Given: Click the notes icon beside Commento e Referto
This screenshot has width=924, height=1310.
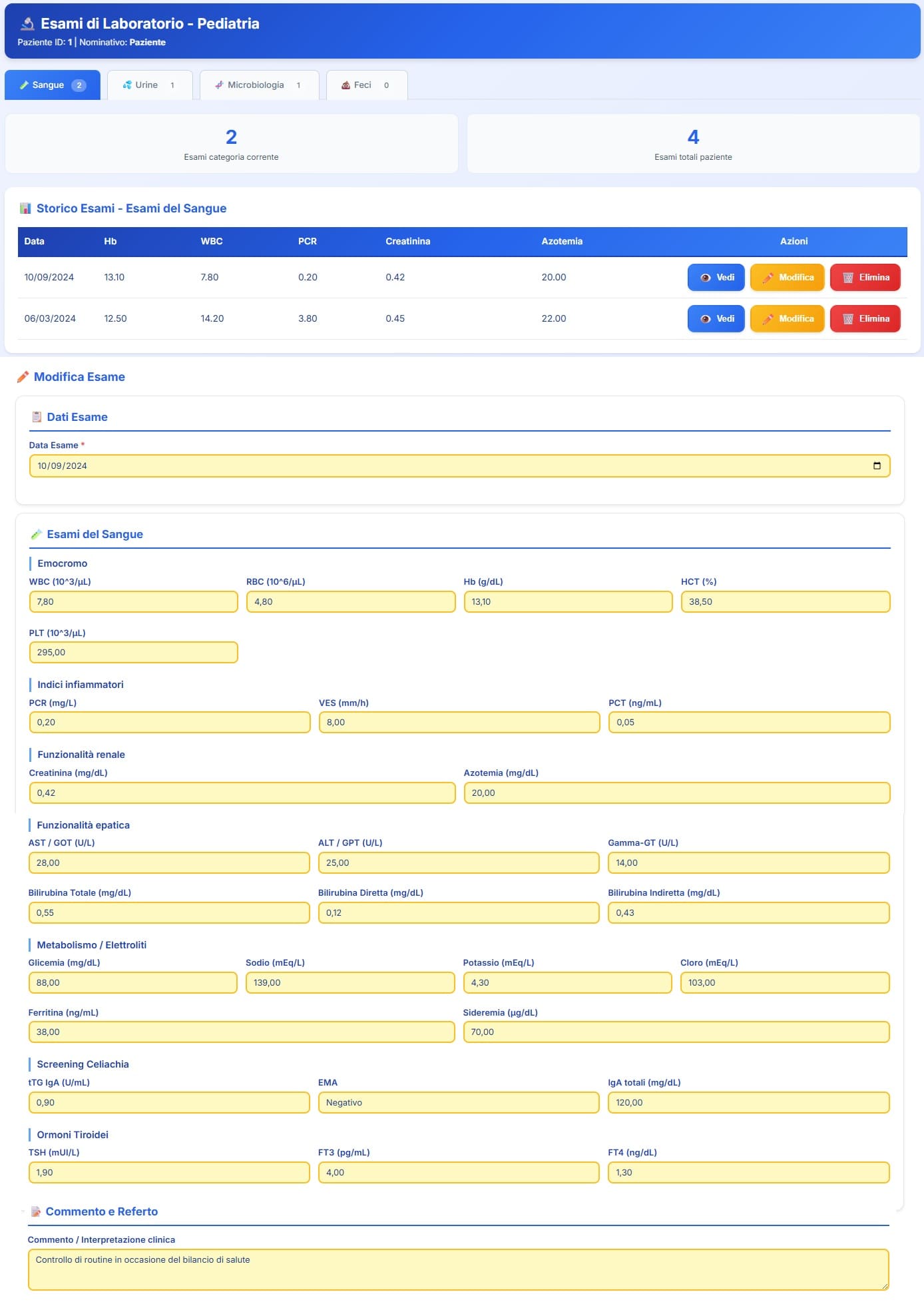Looking at the screenshot, I should tap(36, 1211).
